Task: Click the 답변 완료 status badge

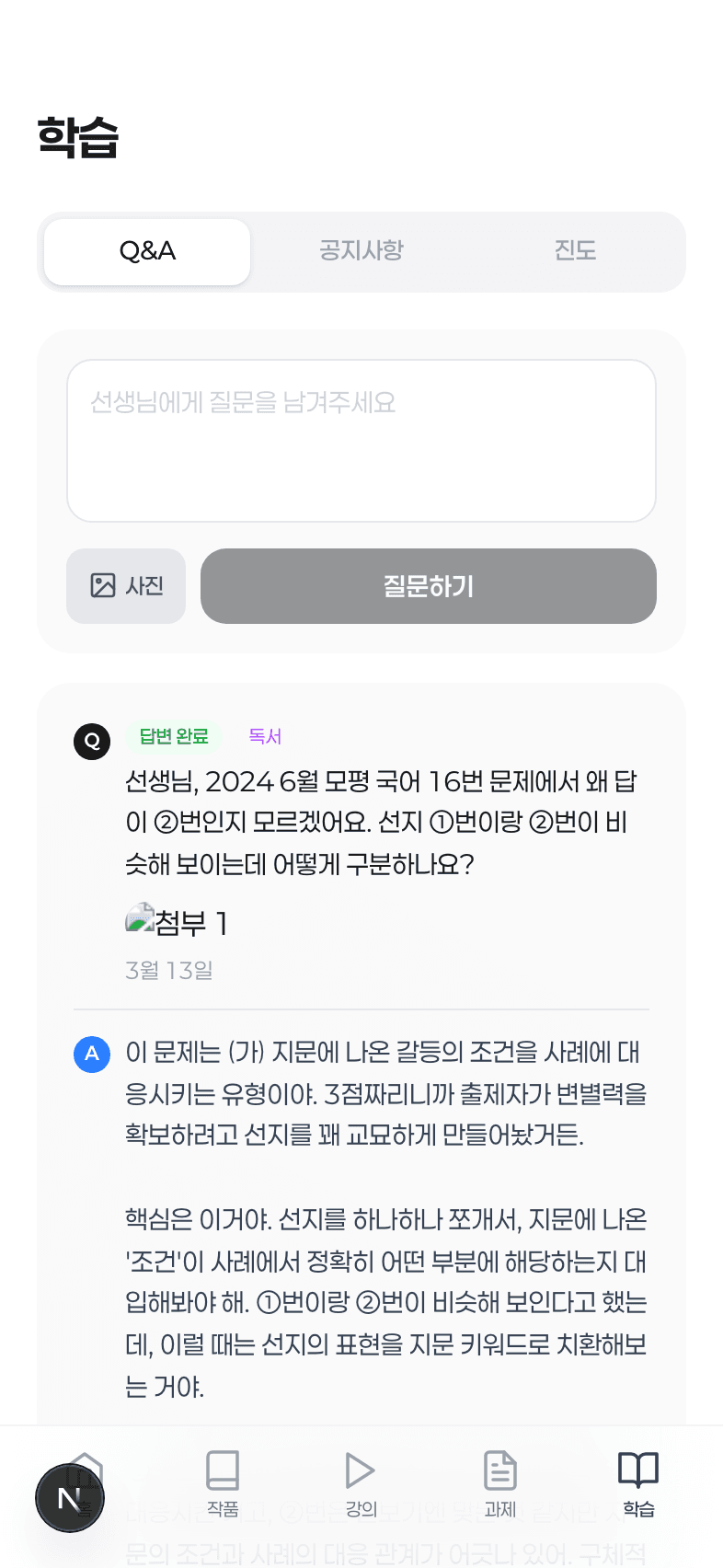Action: [174, 737]
